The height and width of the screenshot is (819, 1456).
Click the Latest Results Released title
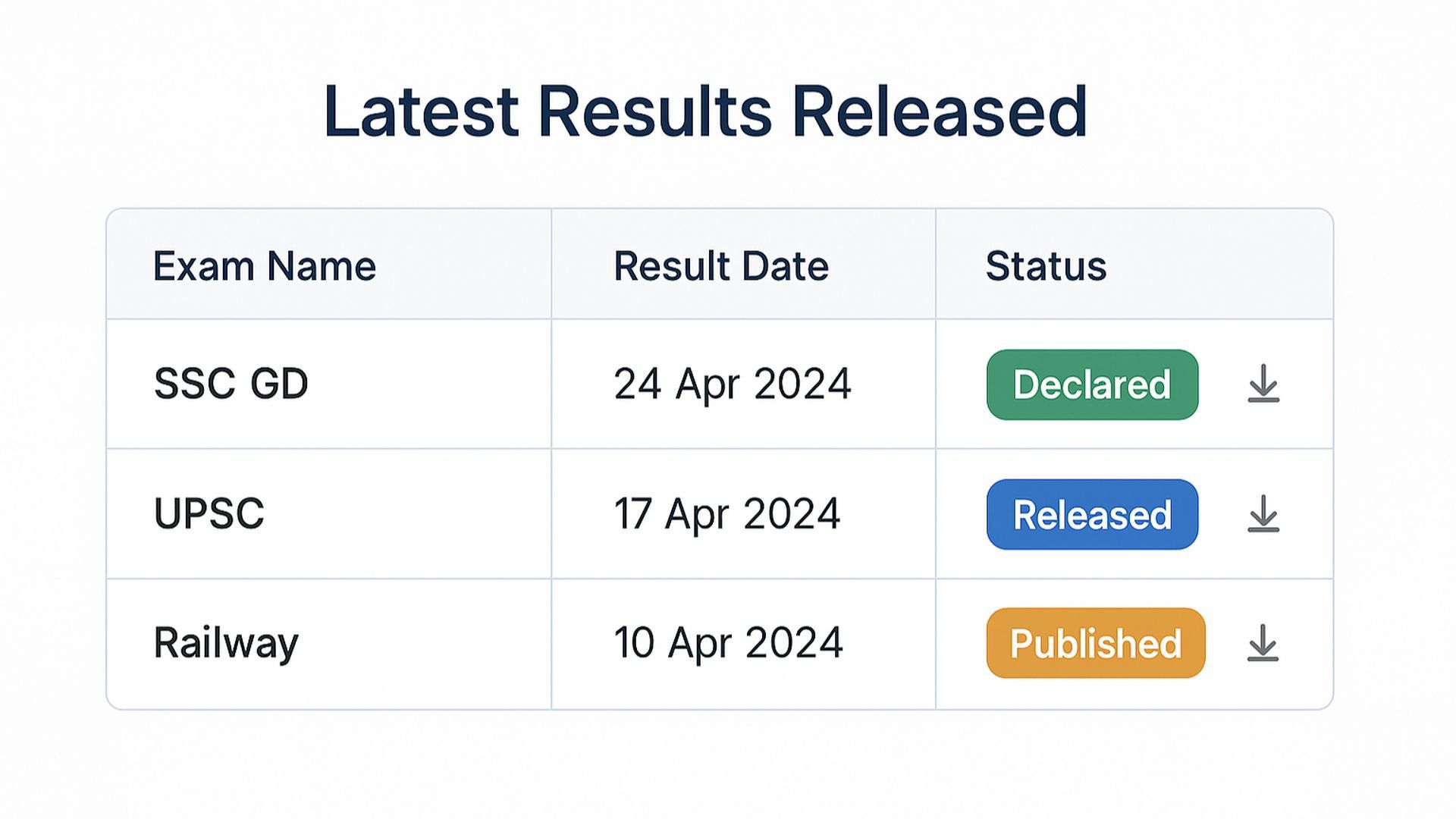707,111
